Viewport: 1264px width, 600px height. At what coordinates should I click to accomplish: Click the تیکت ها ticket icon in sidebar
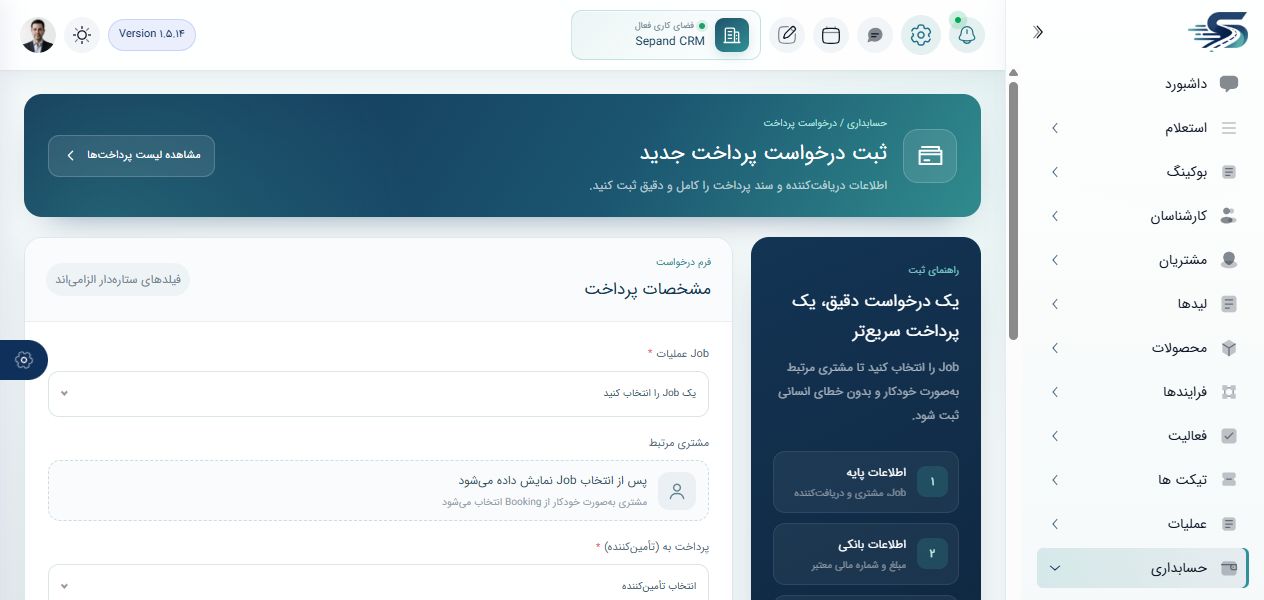pyautogui.click(x=1229, y=480)
